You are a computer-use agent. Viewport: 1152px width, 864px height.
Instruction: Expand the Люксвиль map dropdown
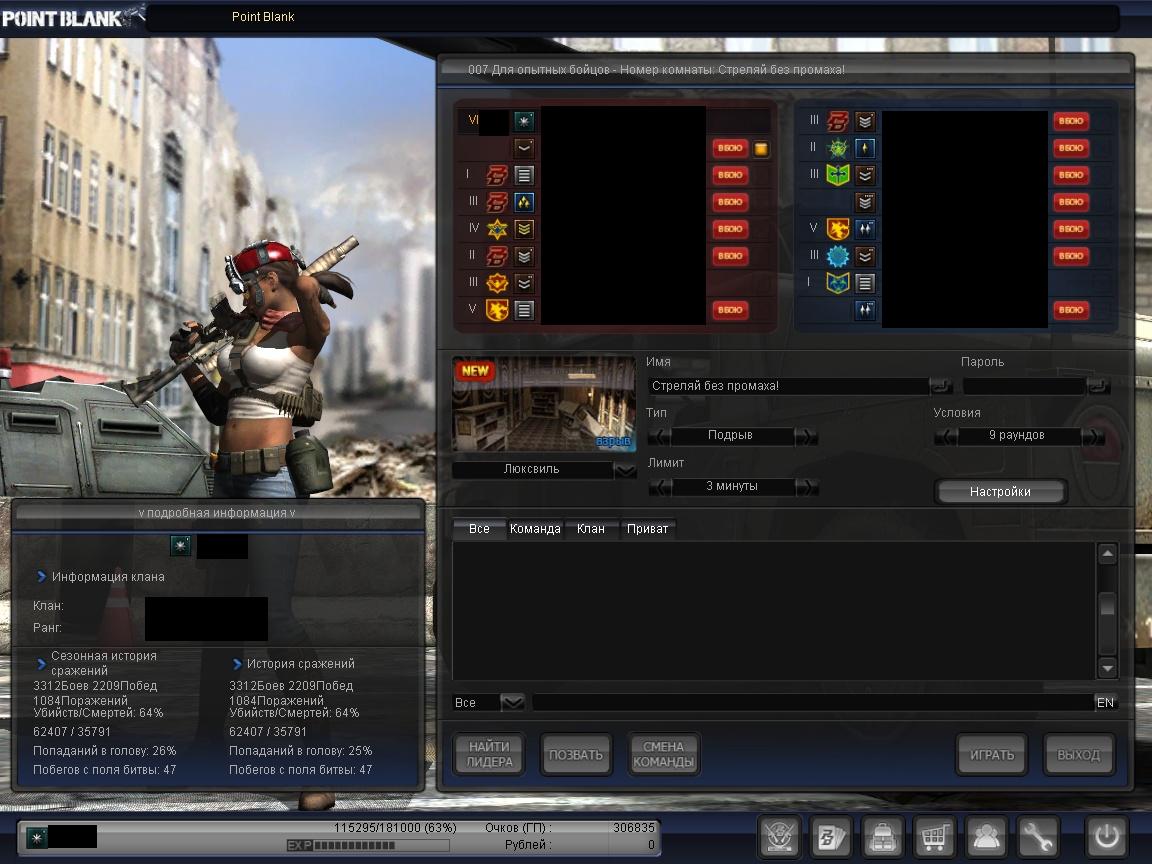click(625, 470)
